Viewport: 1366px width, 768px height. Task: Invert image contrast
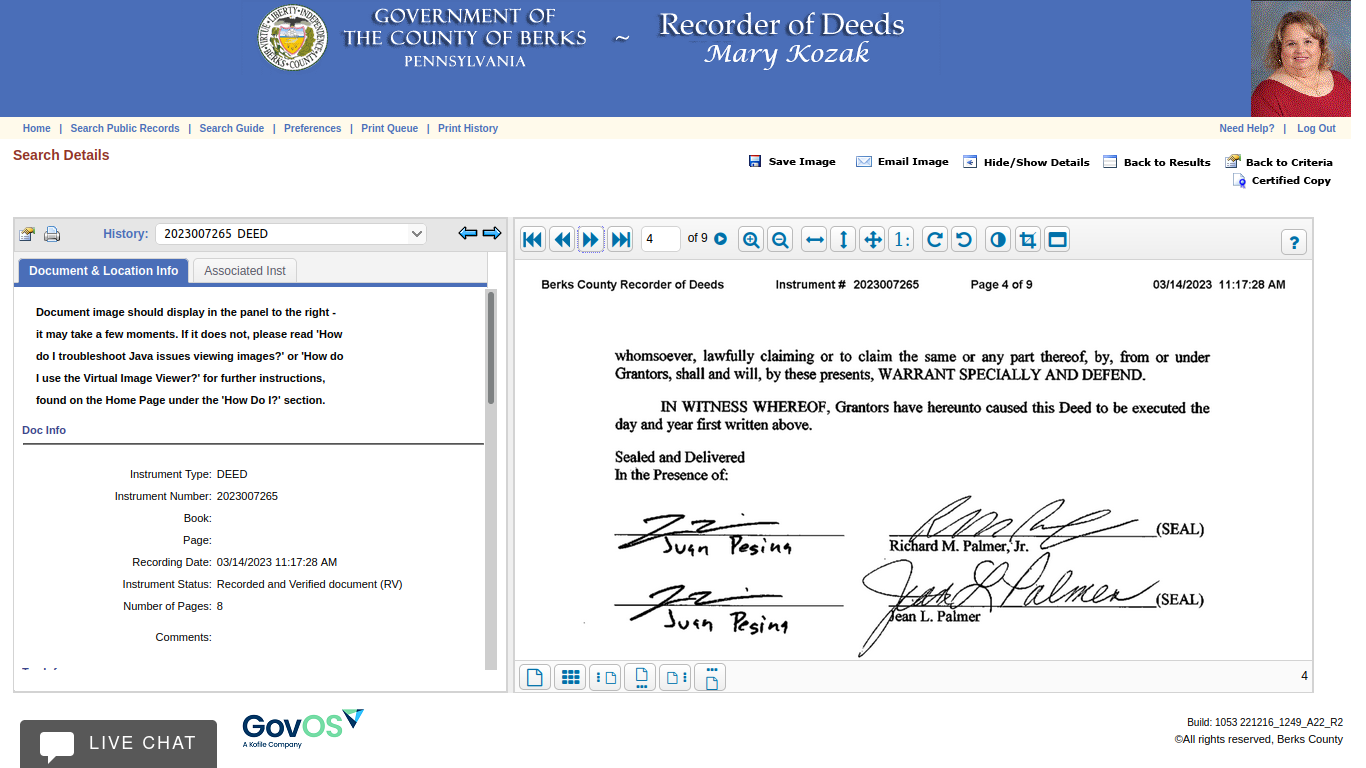tap(998, 239)
